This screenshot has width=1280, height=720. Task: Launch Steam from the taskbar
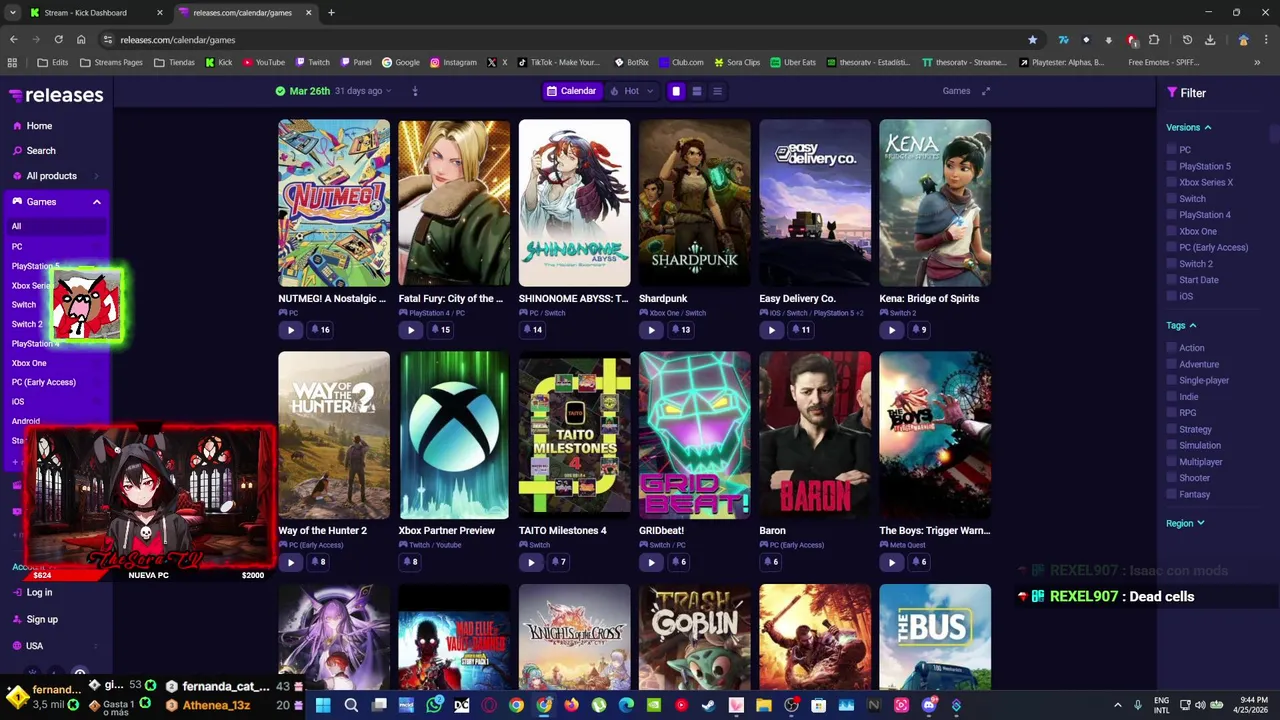coord(708,706)
